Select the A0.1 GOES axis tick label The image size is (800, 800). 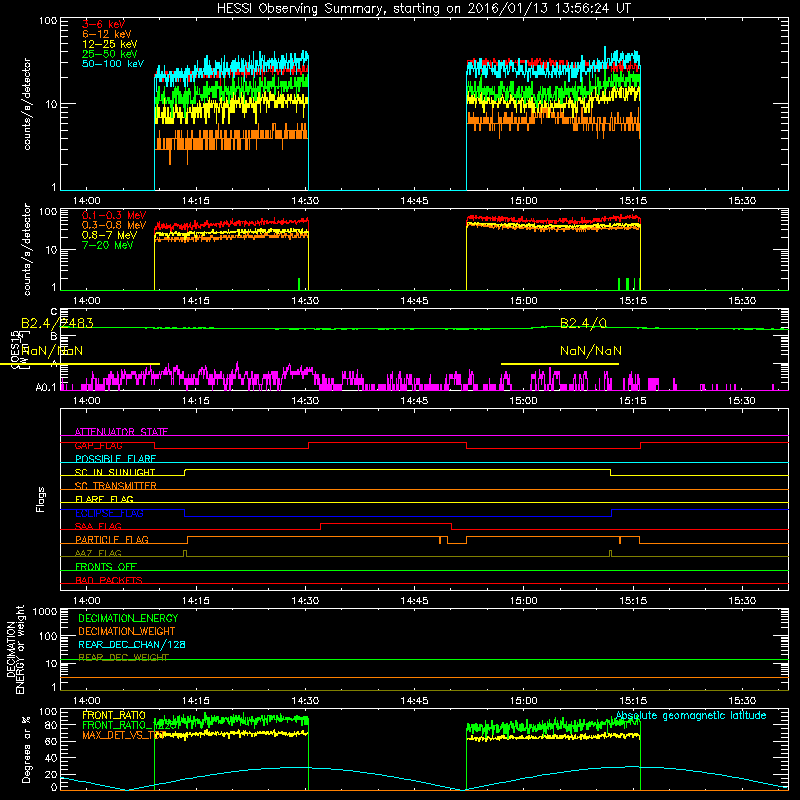45,388
